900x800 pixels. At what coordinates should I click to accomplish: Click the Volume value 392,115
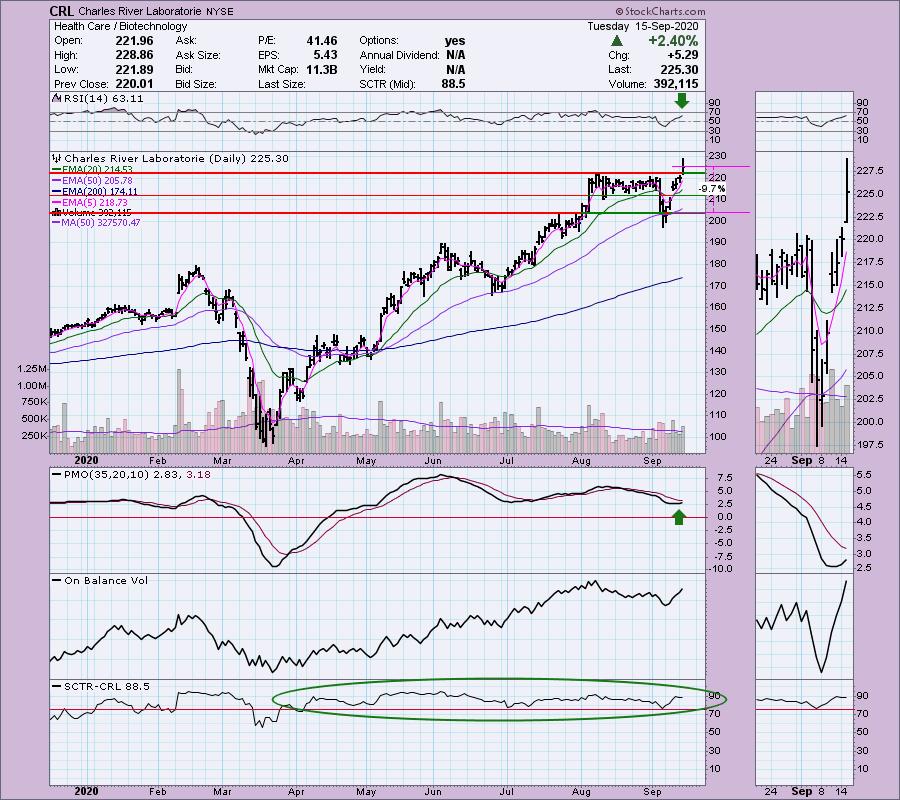[676, 84]
